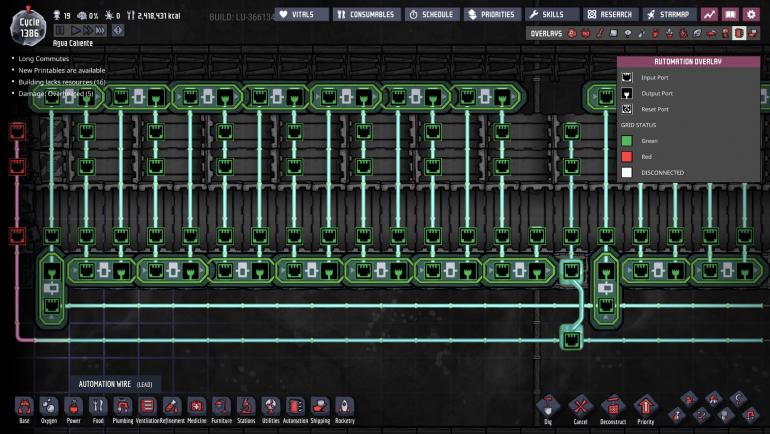Expand the Damage: Overheated notification
Viewport: 770px width, 434px height.
(x=56, y=93)
